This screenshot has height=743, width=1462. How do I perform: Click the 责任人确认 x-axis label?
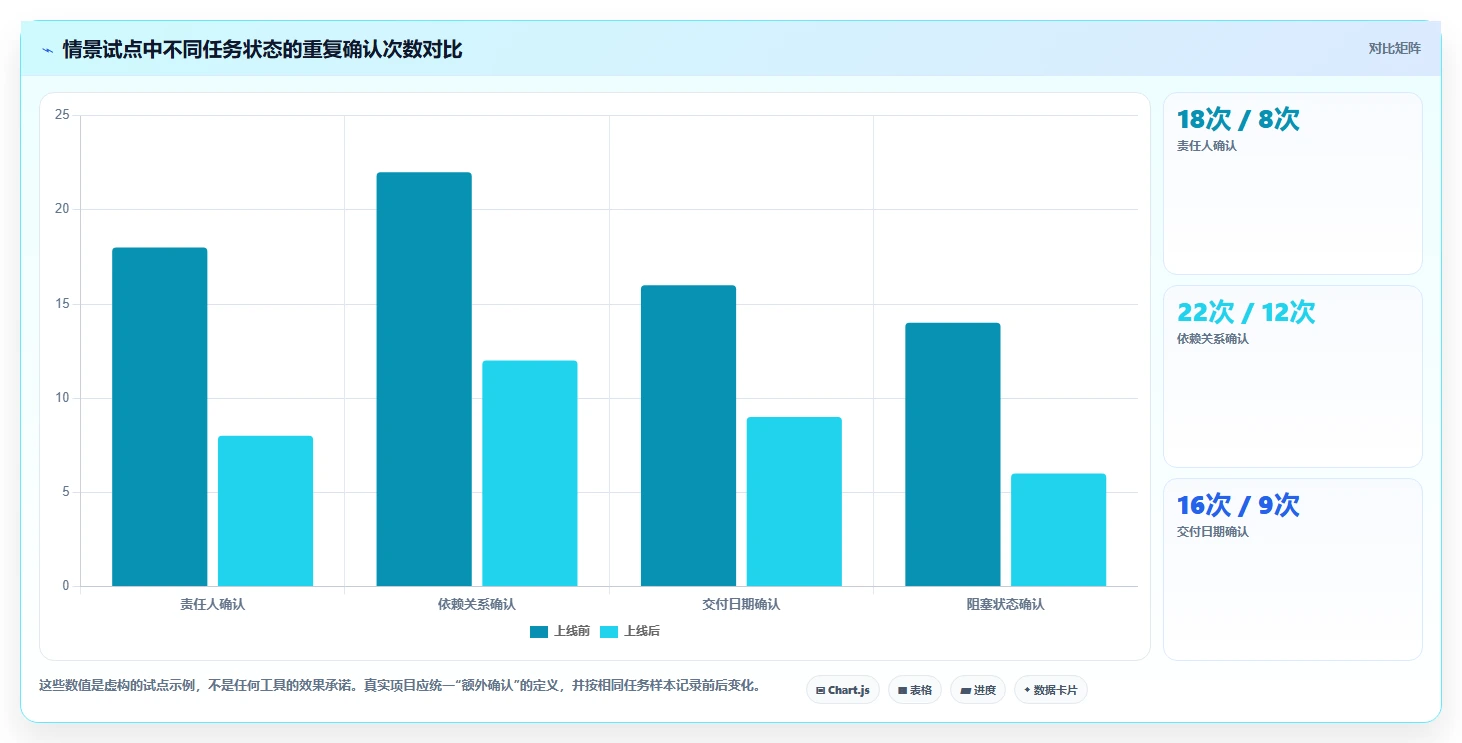212,605
